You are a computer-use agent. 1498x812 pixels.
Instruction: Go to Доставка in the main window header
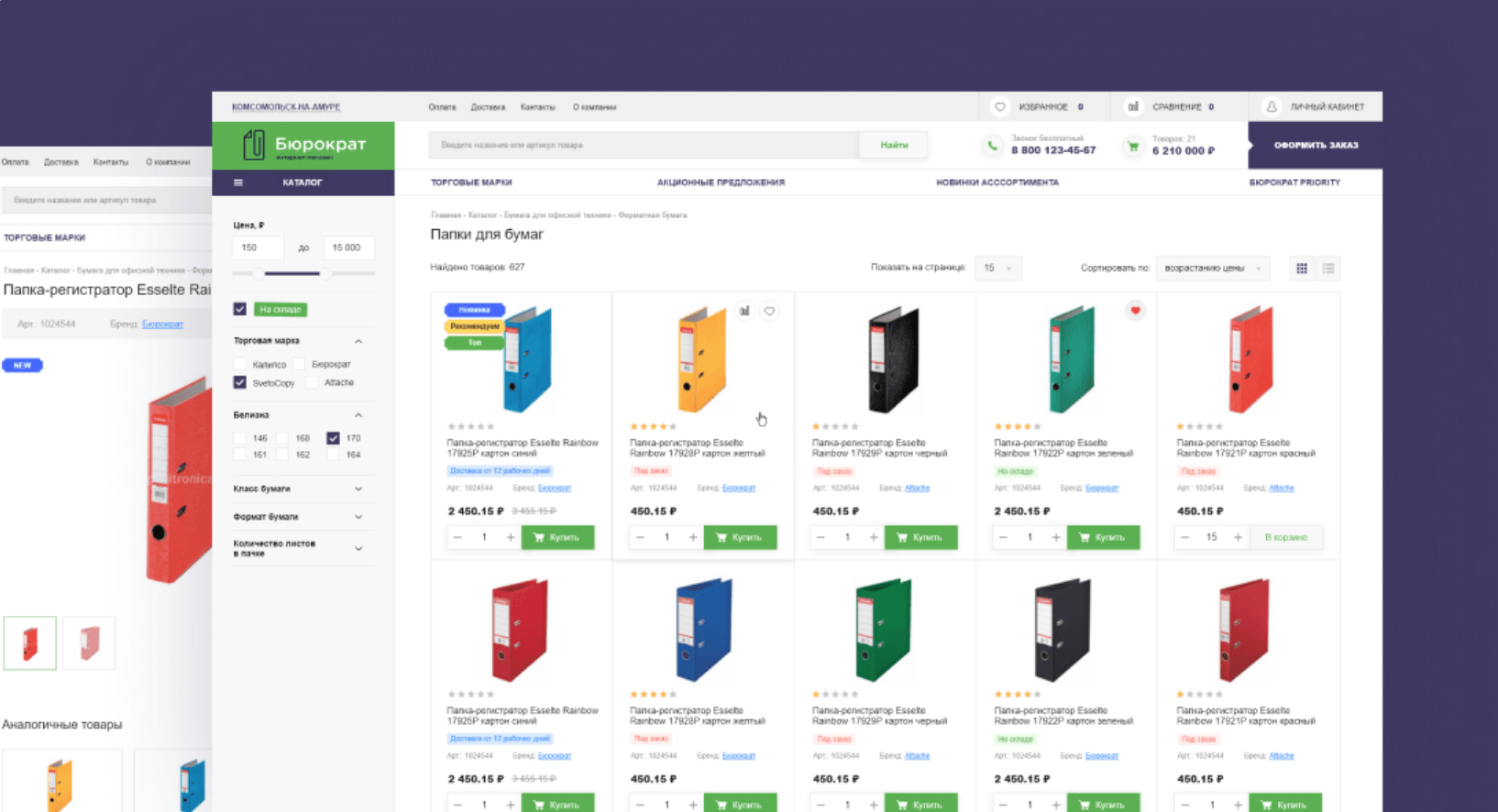coord(488,107)
